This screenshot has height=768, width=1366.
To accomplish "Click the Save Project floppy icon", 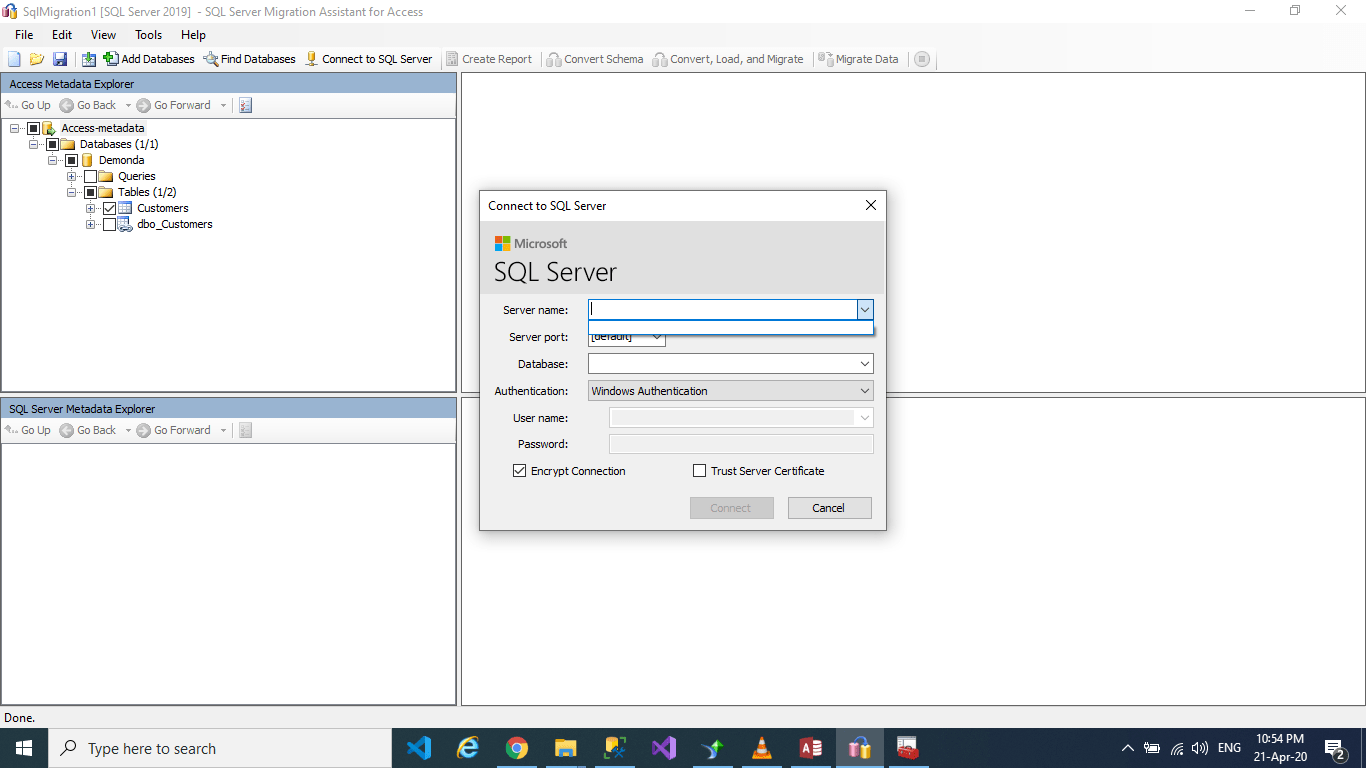I will [x=60, y=59].
